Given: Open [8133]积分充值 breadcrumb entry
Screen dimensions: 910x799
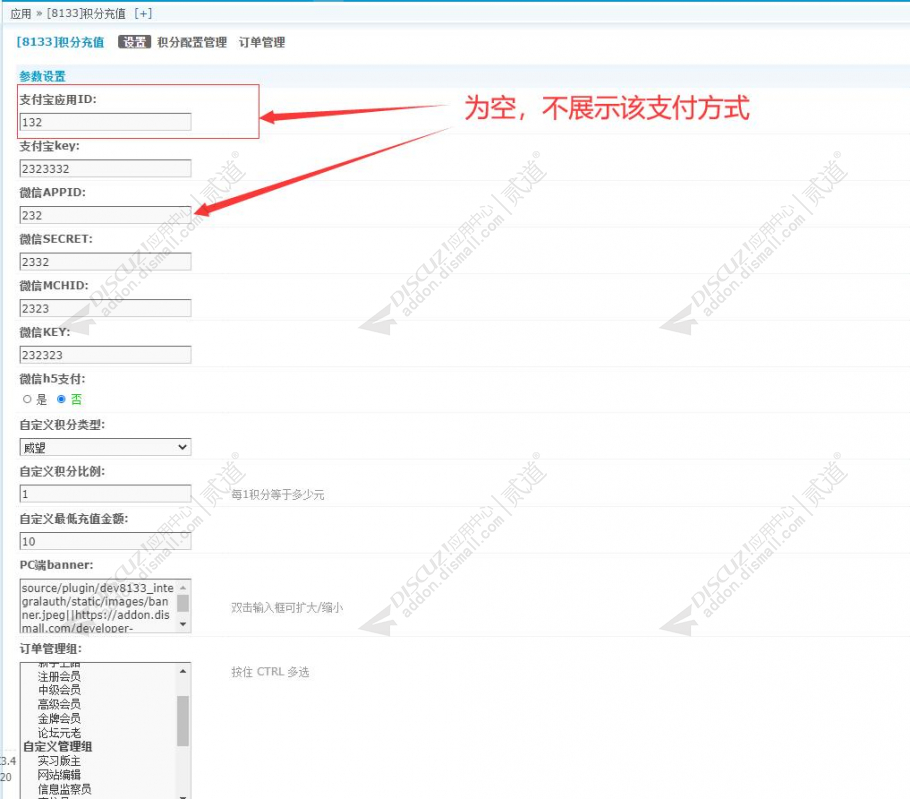Looking at the screenshot, I should 86,13.
